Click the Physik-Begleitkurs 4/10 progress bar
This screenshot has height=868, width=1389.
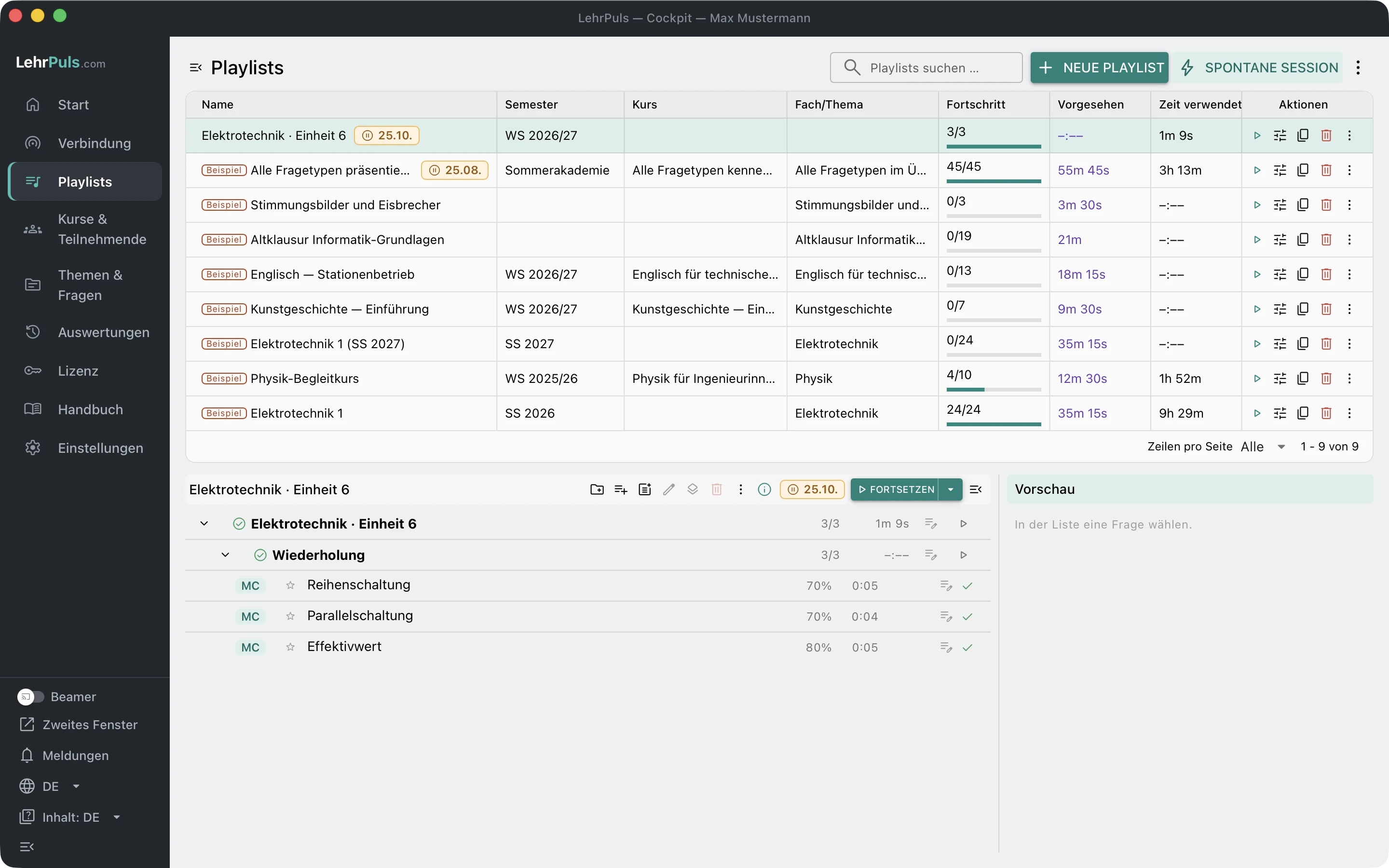point(994,390)
